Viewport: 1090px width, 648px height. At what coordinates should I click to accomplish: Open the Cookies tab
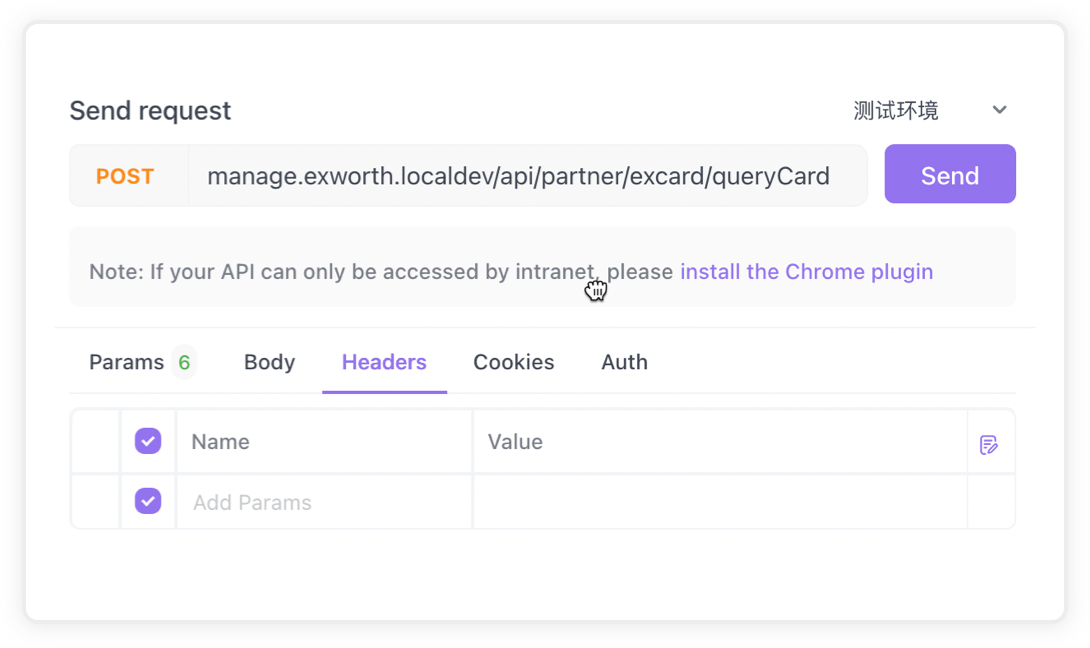[x=514, y=362]
